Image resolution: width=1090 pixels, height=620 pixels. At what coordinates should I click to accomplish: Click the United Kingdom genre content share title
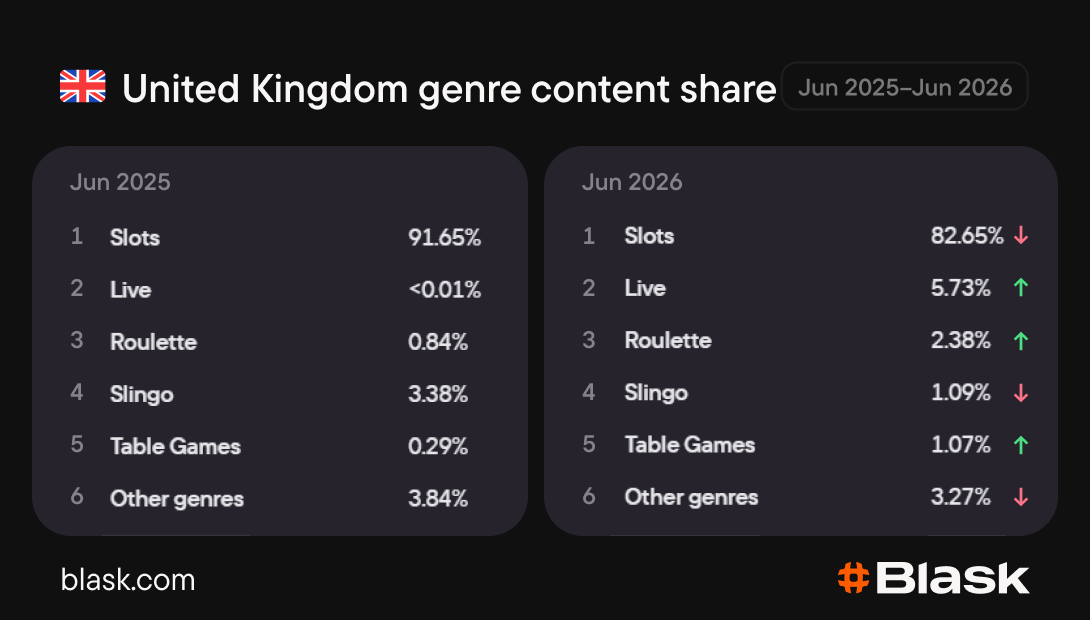pyautogui.click(x=449, y=89)
